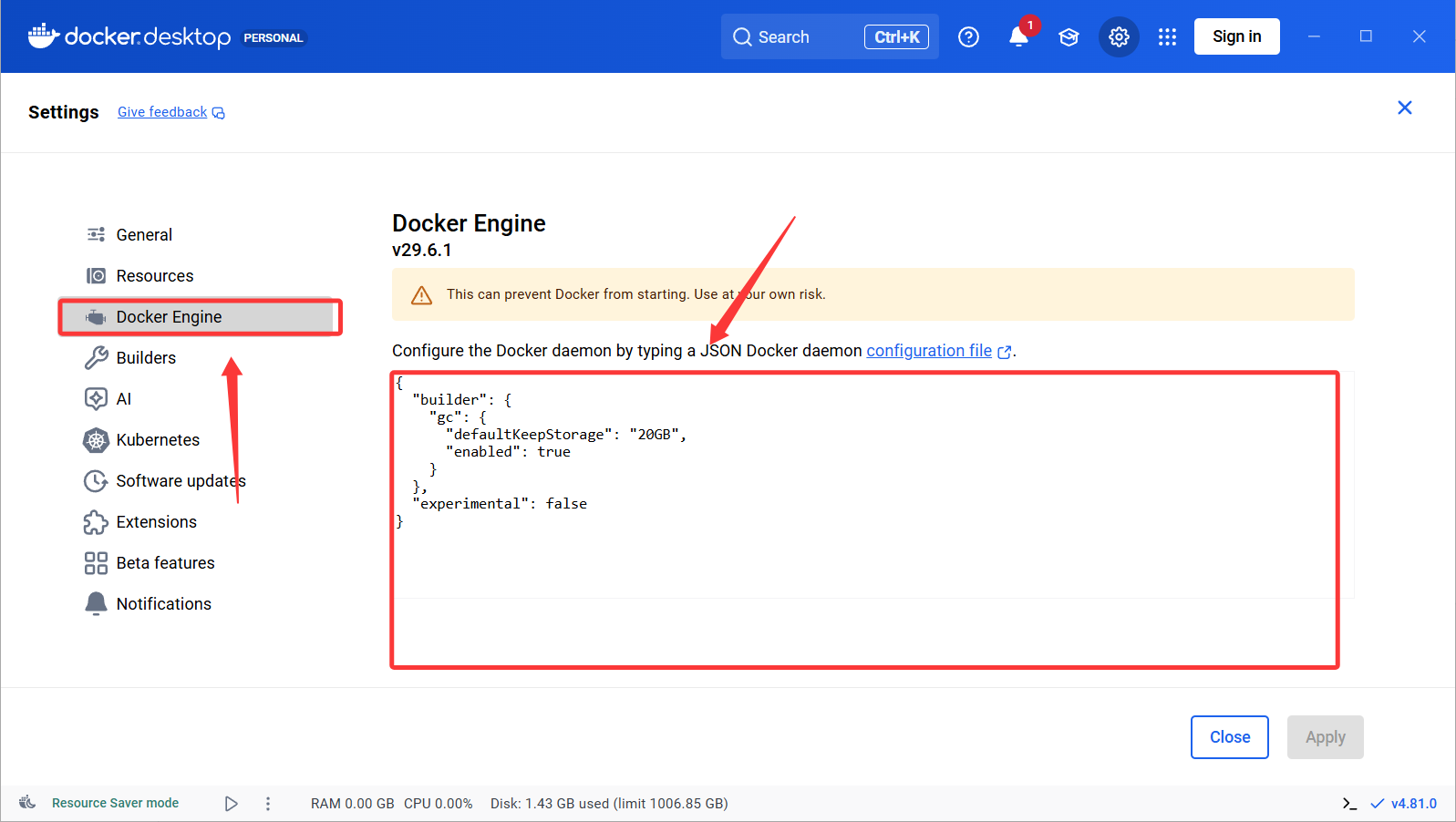Viewport: 1456px width, 822px height.
Task: Click the external link icon after configuration file
Action: (1005, 353)
